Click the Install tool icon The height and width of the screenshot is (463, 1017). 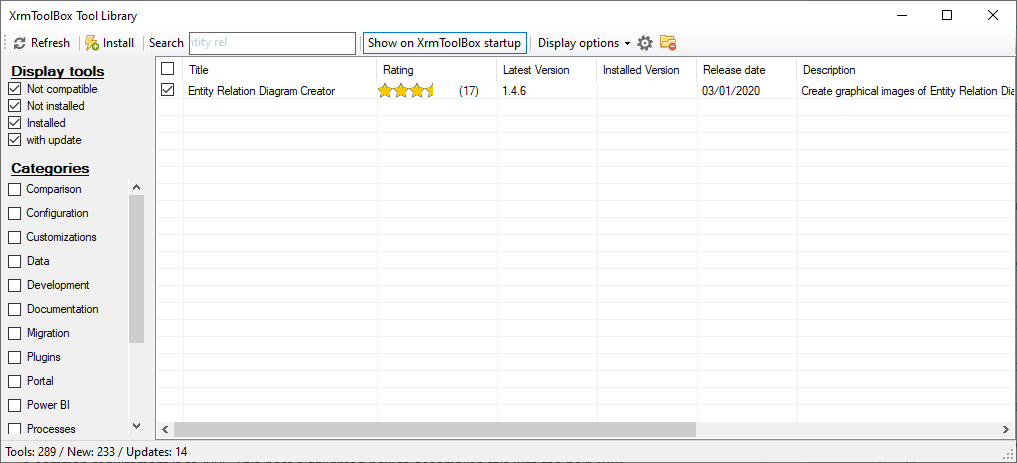pyautogui.click(x=92, y=43)
